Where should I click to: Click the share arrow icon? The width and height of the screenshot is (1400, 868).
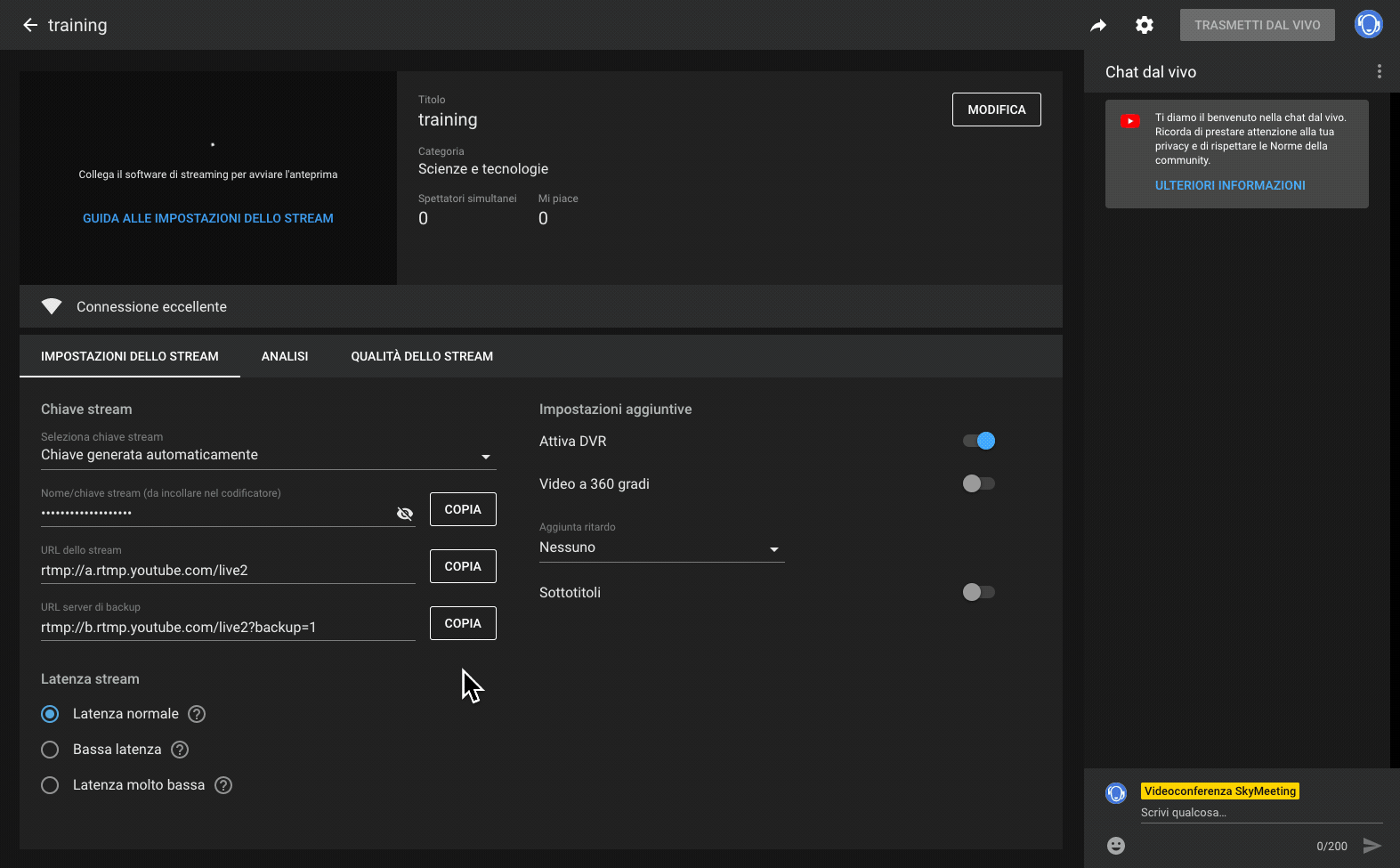[x=1098, y=26]
